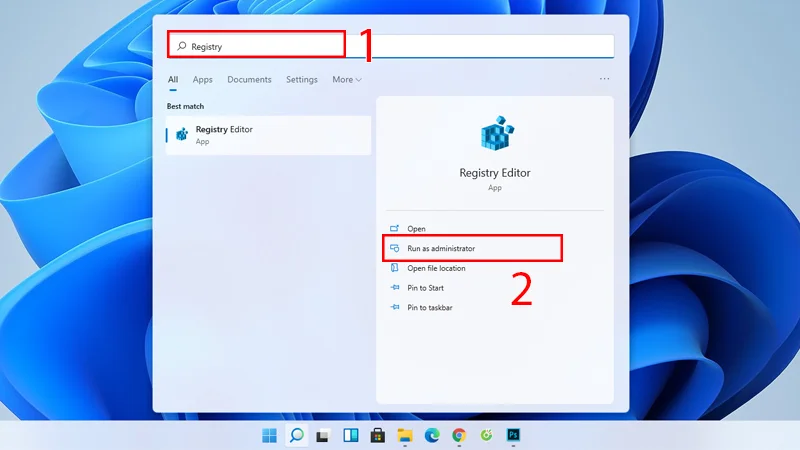Click the small Registry Editor icon in results

coord(182,134)
